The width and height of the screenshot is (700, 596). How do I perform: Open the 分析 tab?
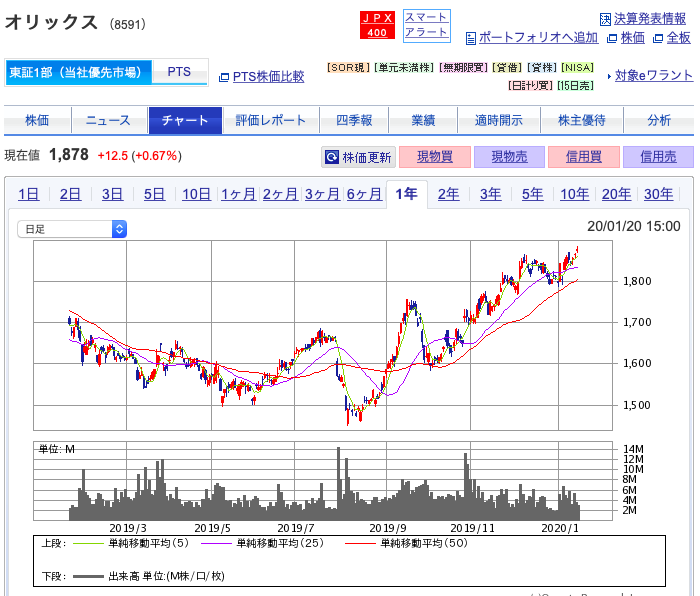click(x=659, y=120)
